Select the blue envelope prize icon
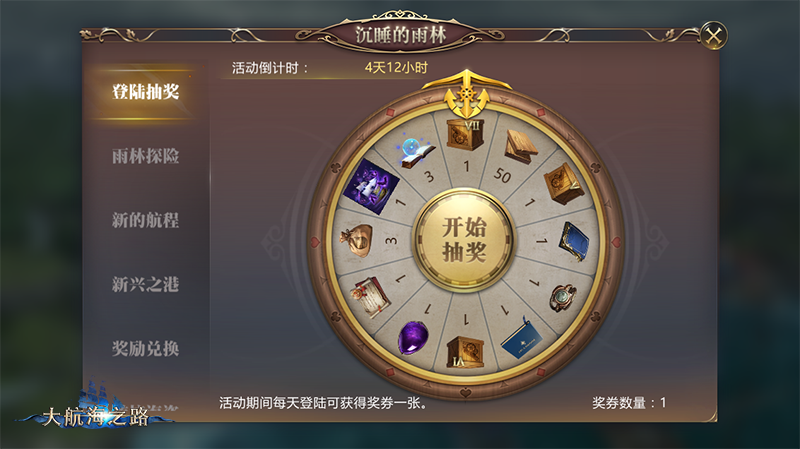This screenshot has height=449, width=800. click(521, 339)
